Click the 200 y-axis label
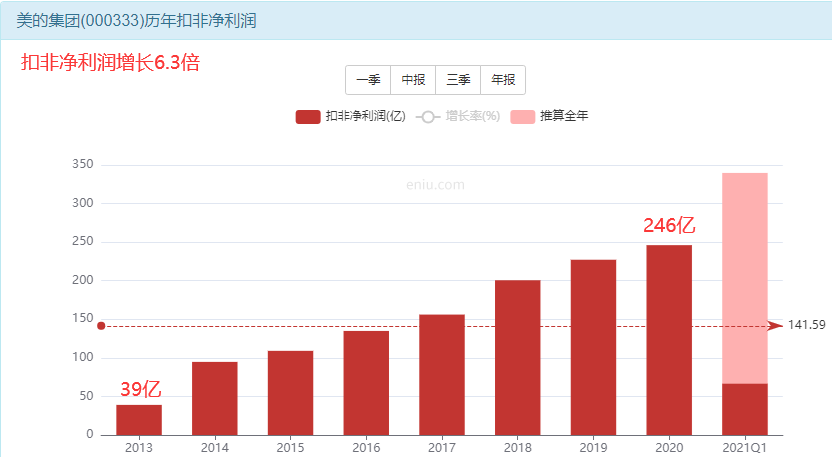This screenshot has width=832, height=457. click(x=83, y=280)
